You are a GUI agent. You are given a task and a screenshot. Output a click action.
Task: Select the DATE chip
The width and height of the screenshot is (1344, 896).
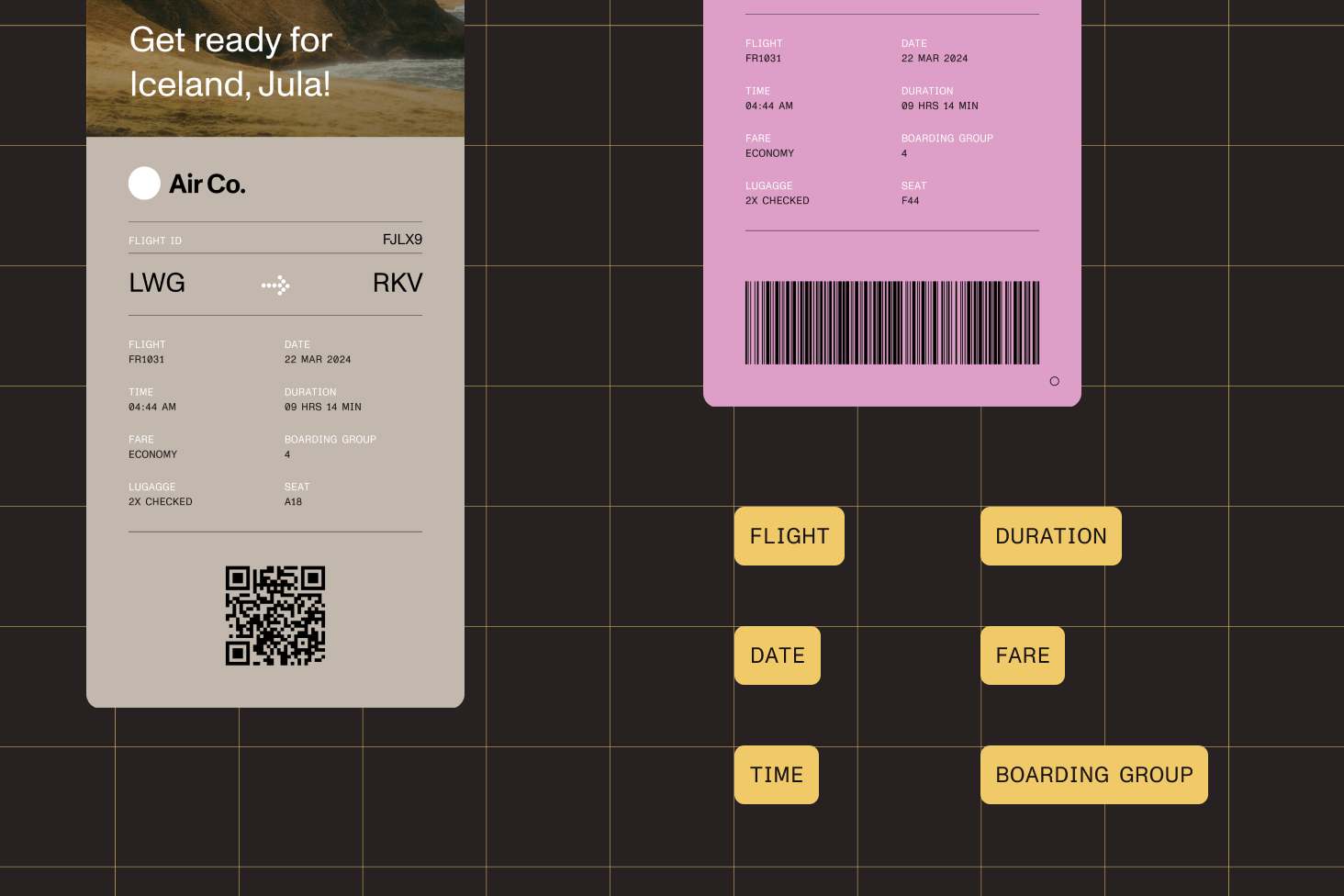[777, 655]
